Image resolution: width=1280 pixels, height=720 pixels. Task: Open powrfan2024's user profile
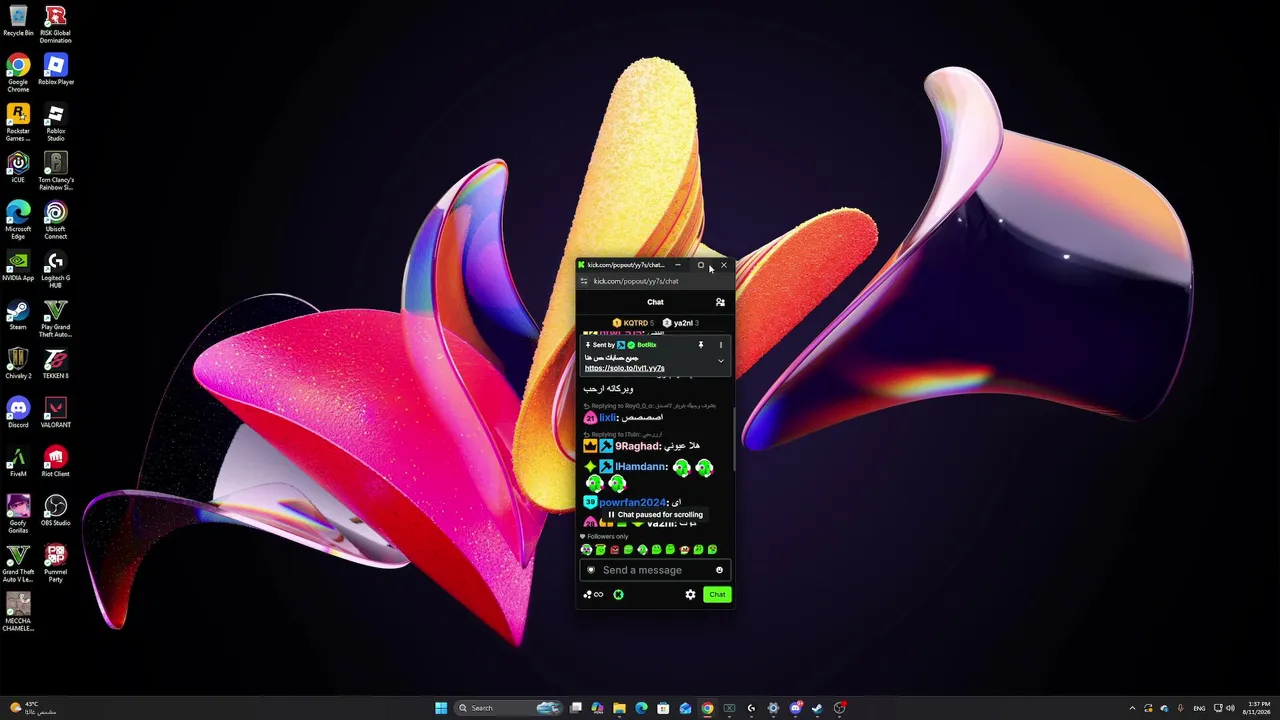pyautogui.click(x=633, y=503)
